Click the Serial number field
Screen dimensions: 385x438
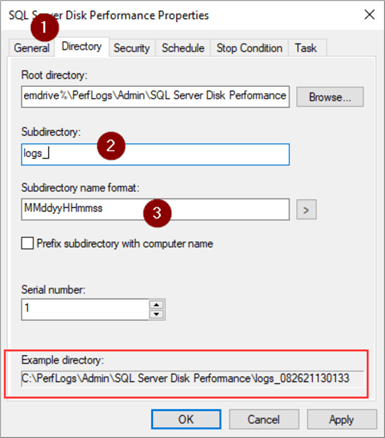(x=85, y=309)
